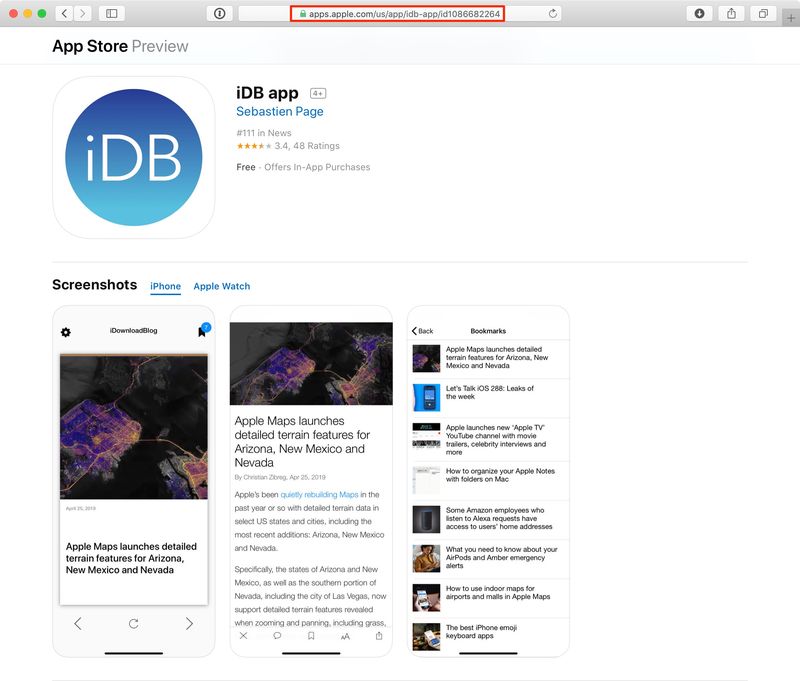Click the bookmark icon in article toolbar

pos(311,636)
